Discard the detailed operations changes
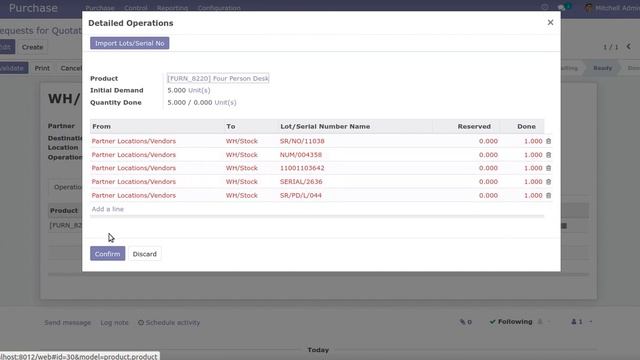 (144, 254)
